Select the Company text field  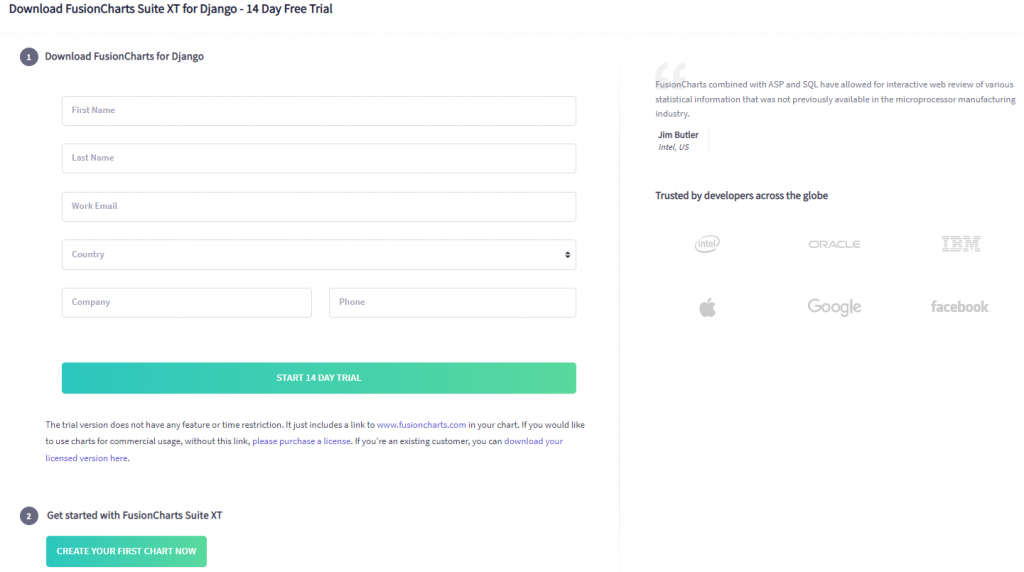click(186, 303)
